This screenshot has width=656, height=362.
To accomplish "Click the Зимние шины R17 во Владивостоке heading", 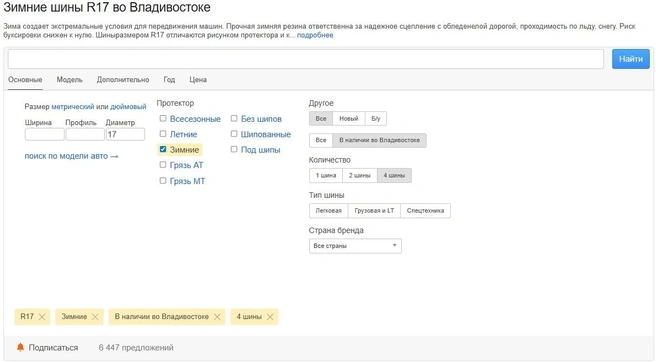I will pos(107,7).
